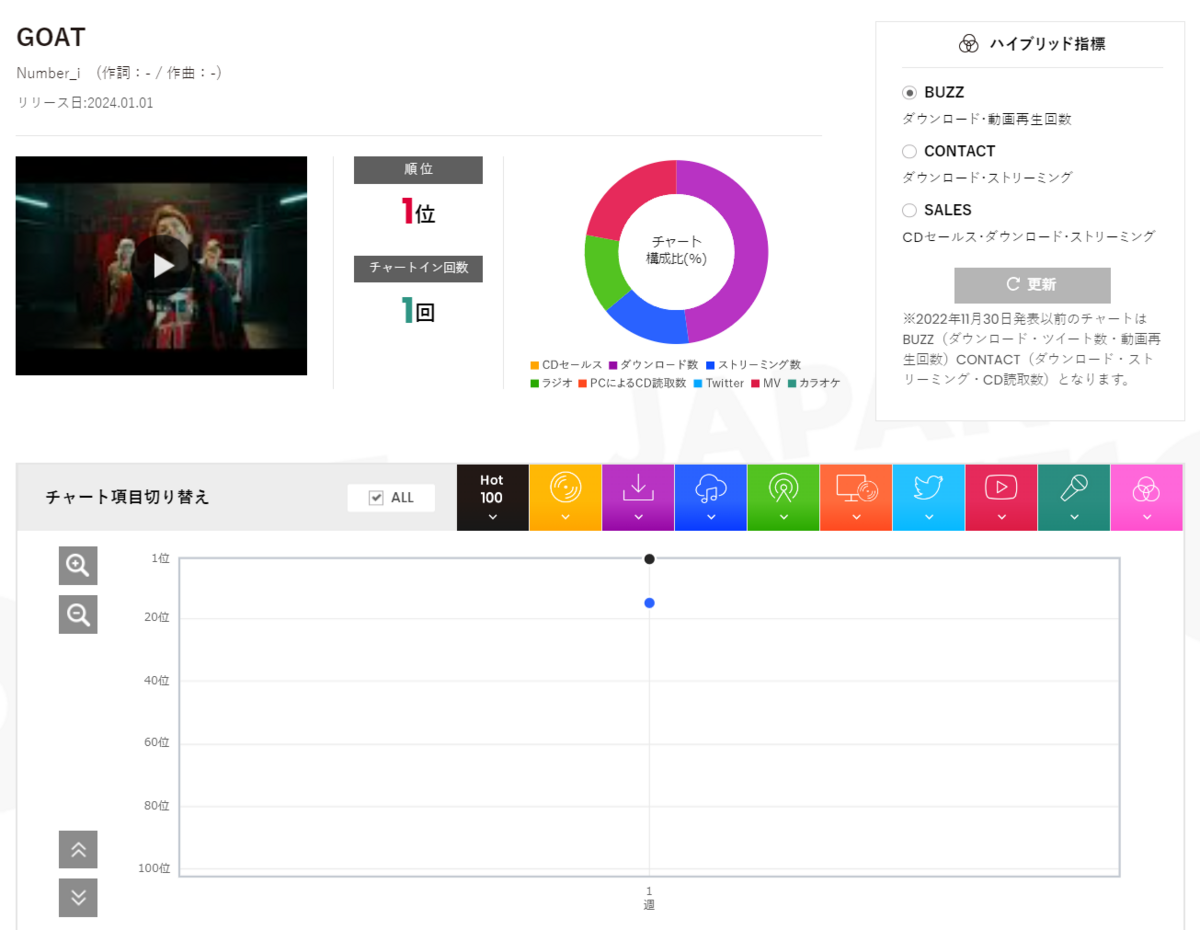Click the ラジオ legend entry
Screen dimensions: 1200x930
pyautogui.click(x=551, y=383)
